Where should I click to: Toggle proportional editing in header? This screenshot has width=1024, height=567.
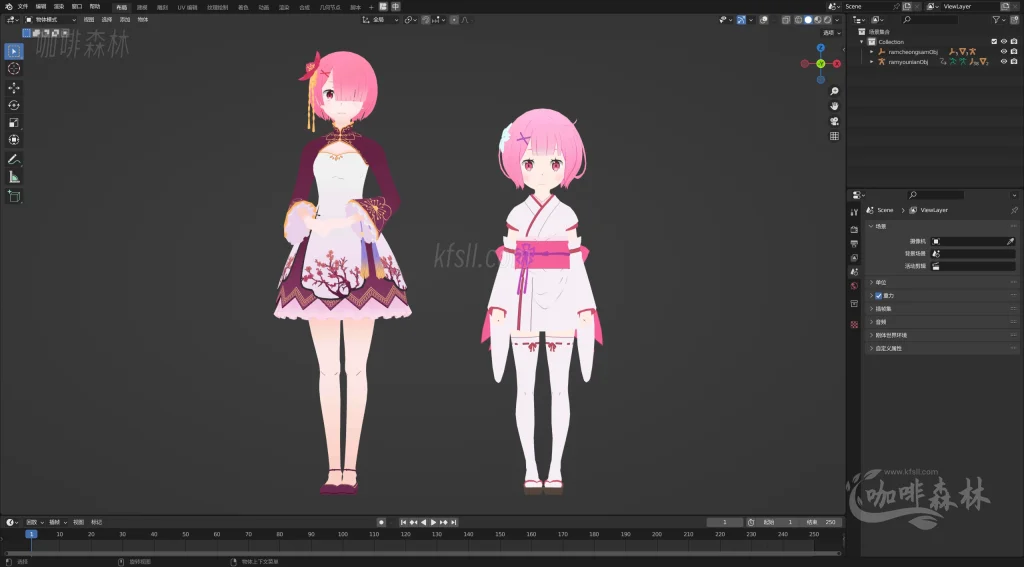454,20
